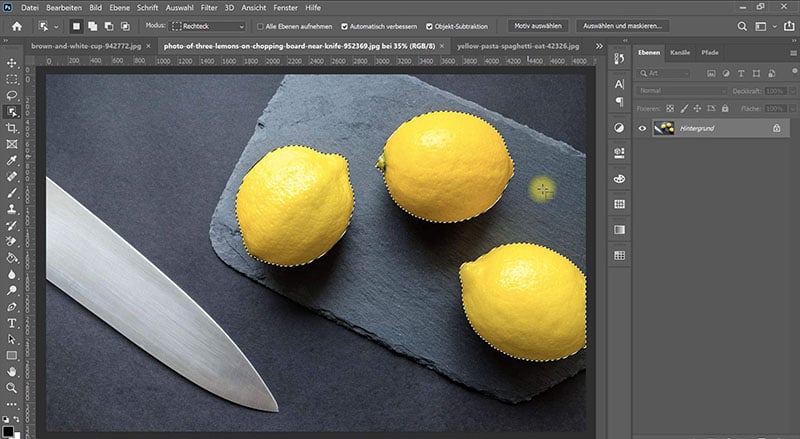Select the Lasso tool
800x439 pixels.
tap(11, 95)
